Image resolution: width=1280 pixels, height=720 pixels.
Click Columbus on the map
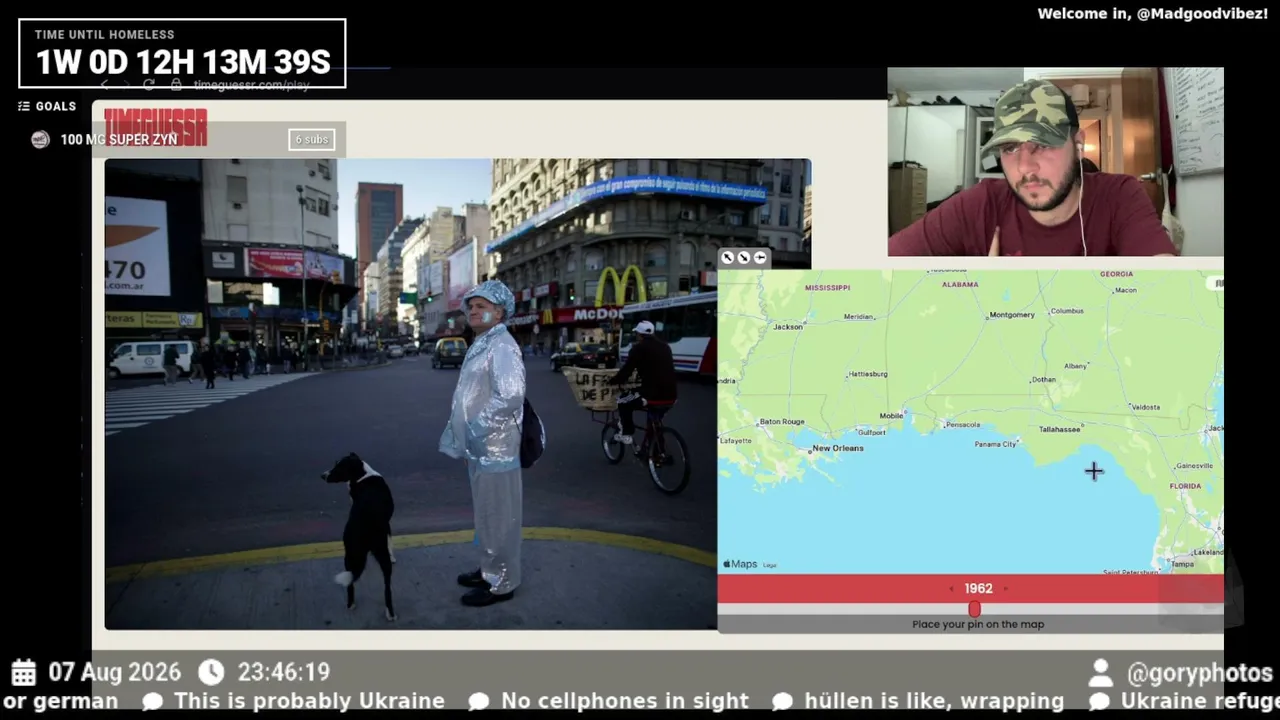tap(1066, 311)
